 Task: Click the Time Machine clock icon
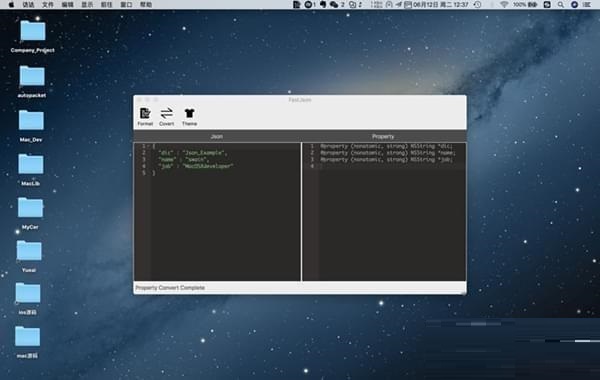477,5
